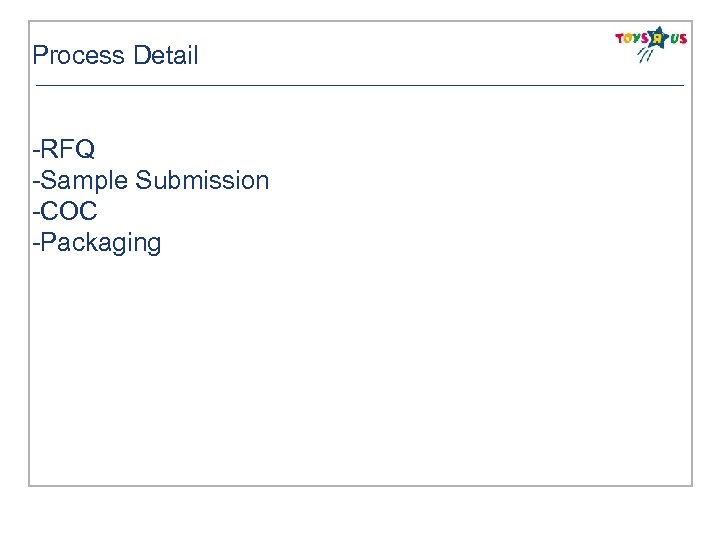Screen dimensions: 720x540
Task: Click the -Packaging bullet line
Action: coord(97,243)
